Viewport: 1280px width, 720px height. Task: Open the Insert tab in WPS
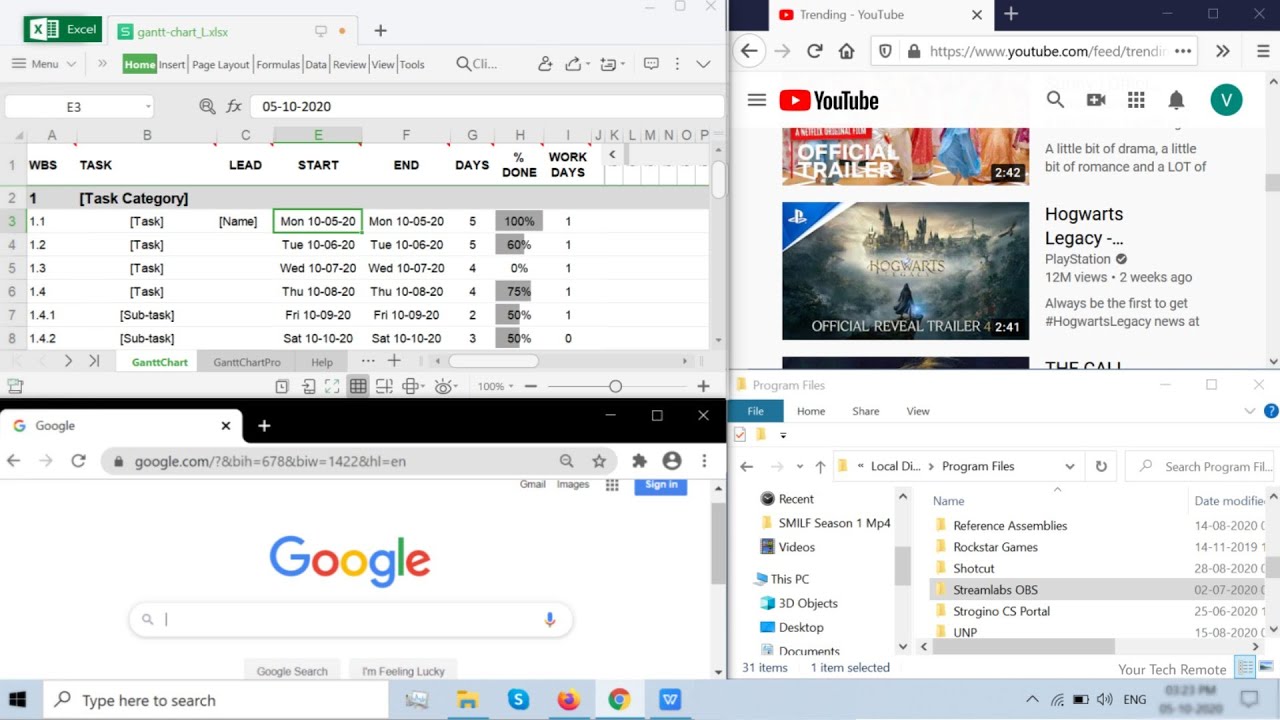pyautogui.click(x=172, y=64)
